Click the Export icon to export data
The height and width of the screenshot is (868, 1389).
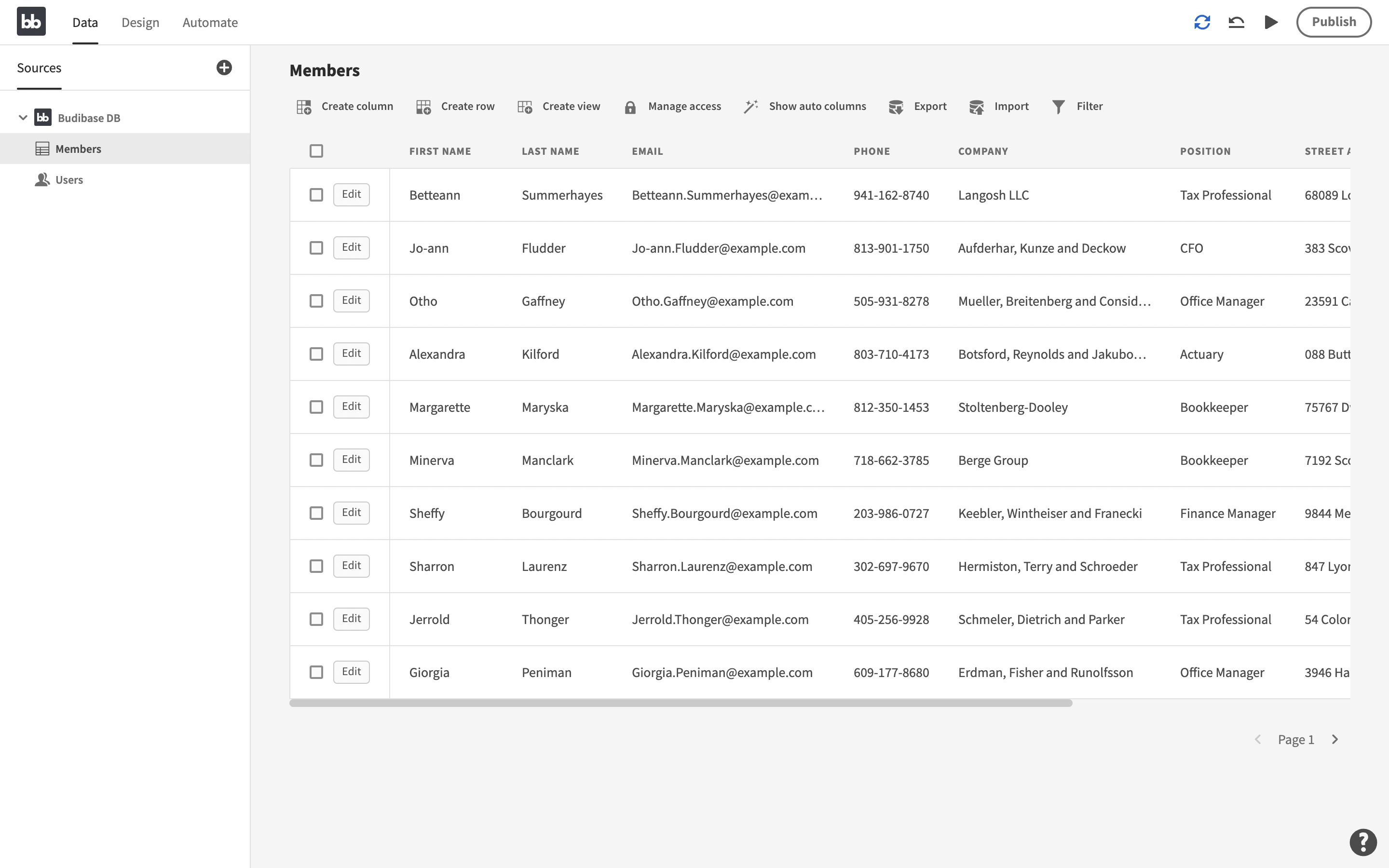(896, 107)
